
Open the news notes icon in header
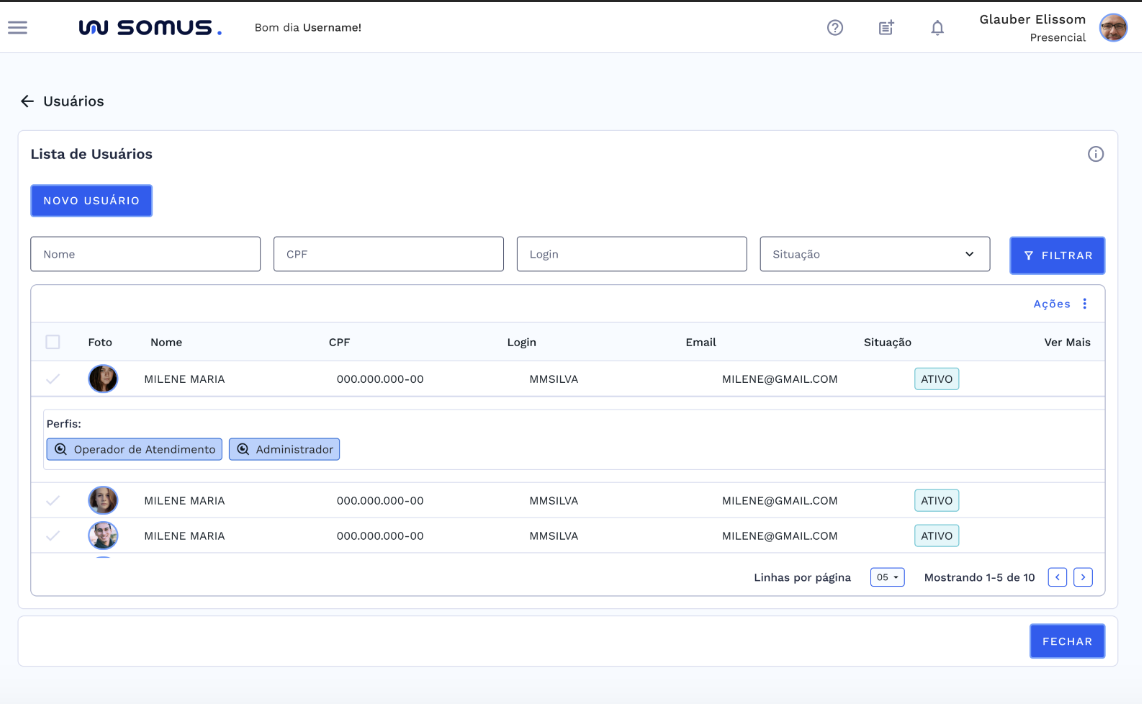tap(886, 28)
